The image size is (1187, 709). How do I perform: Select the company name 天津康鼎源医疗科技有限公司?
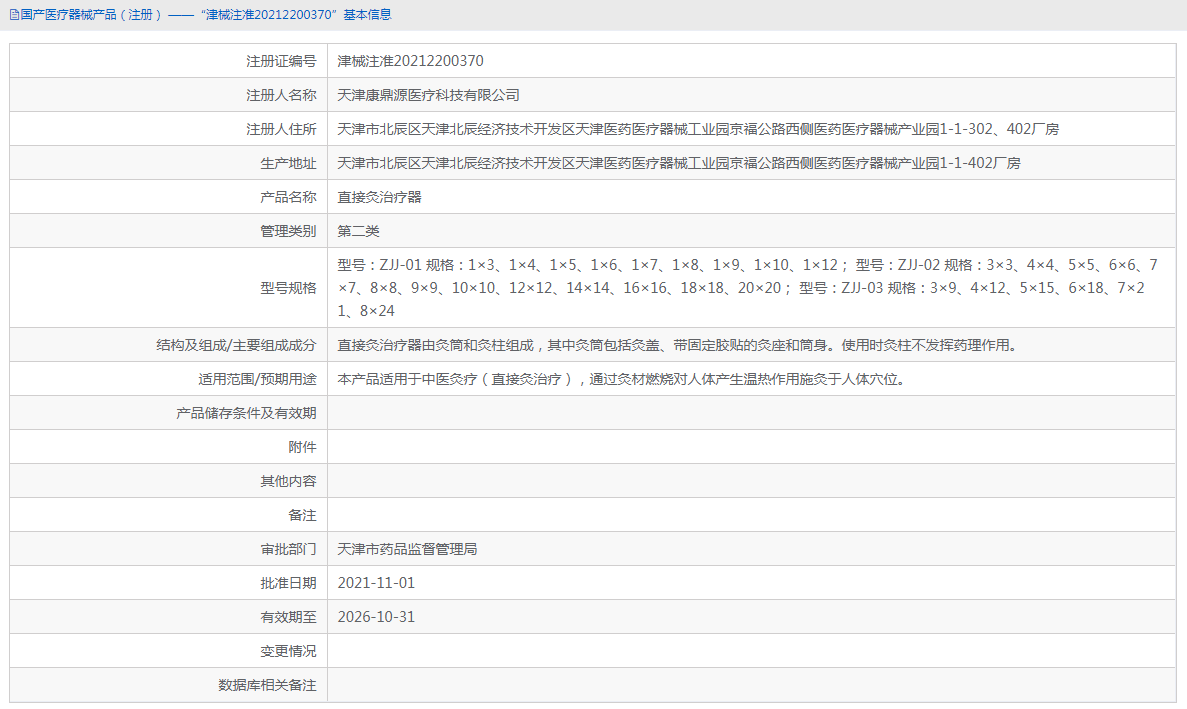coord(428,95)
